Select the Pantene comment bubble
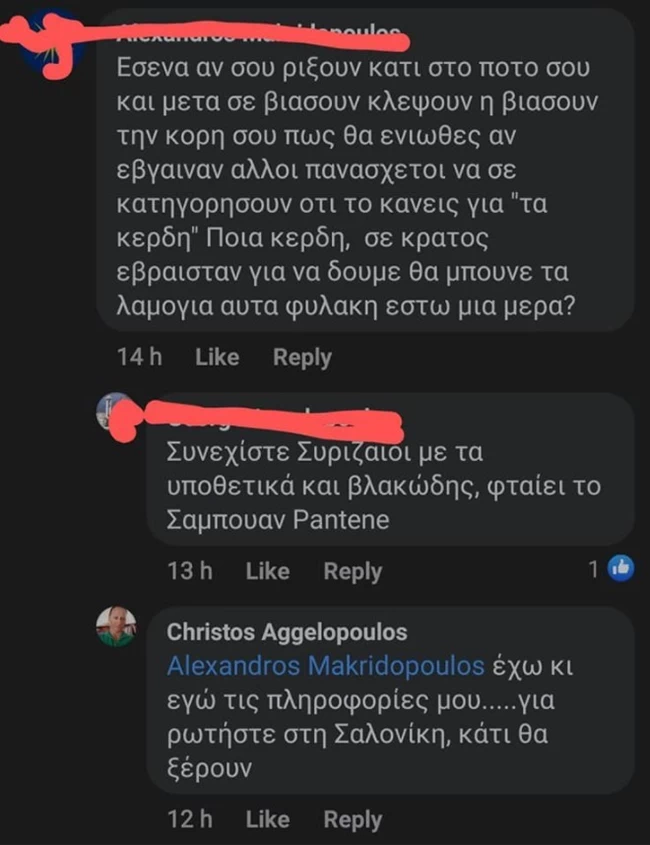Screen dimensions: 650x845 pyautogui.click(x=390, y=469)
